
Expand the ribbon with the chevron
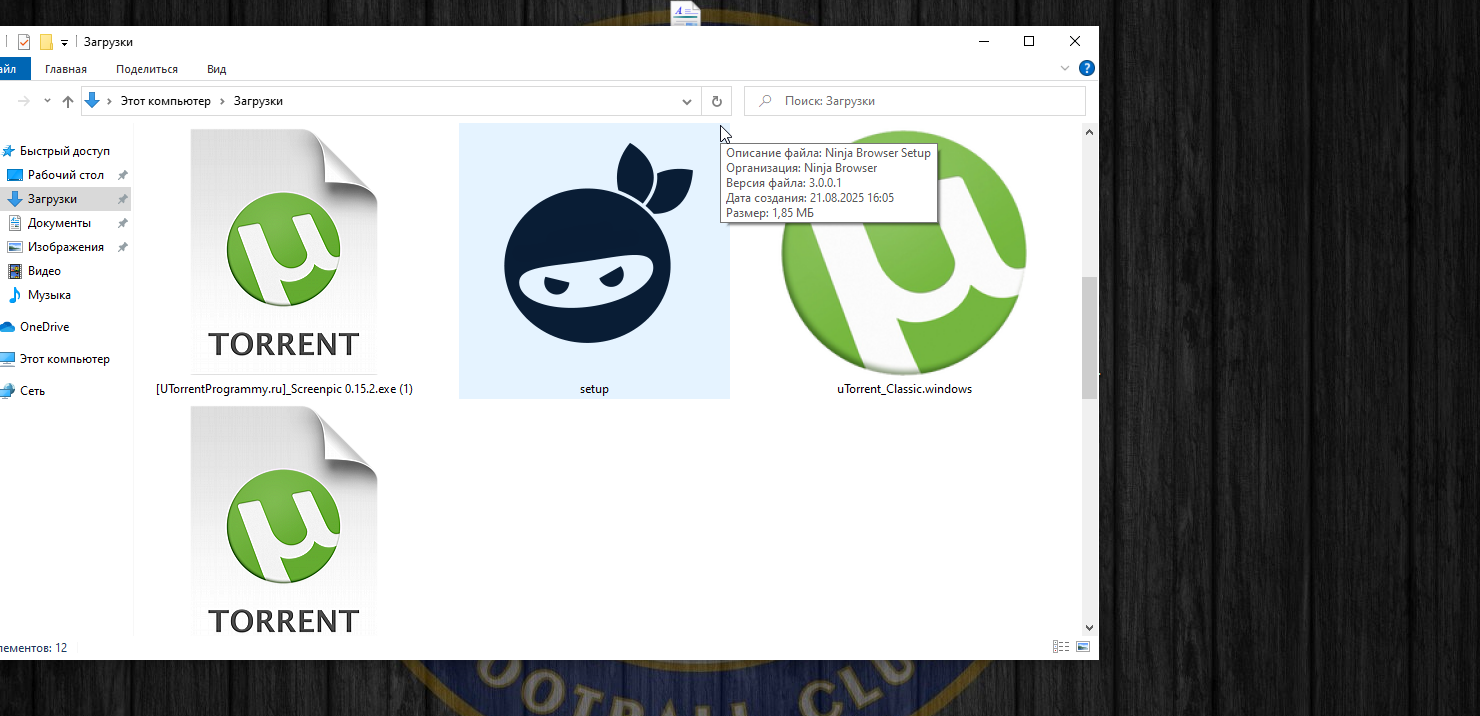pyautogui.click(x=1065, y=69)
